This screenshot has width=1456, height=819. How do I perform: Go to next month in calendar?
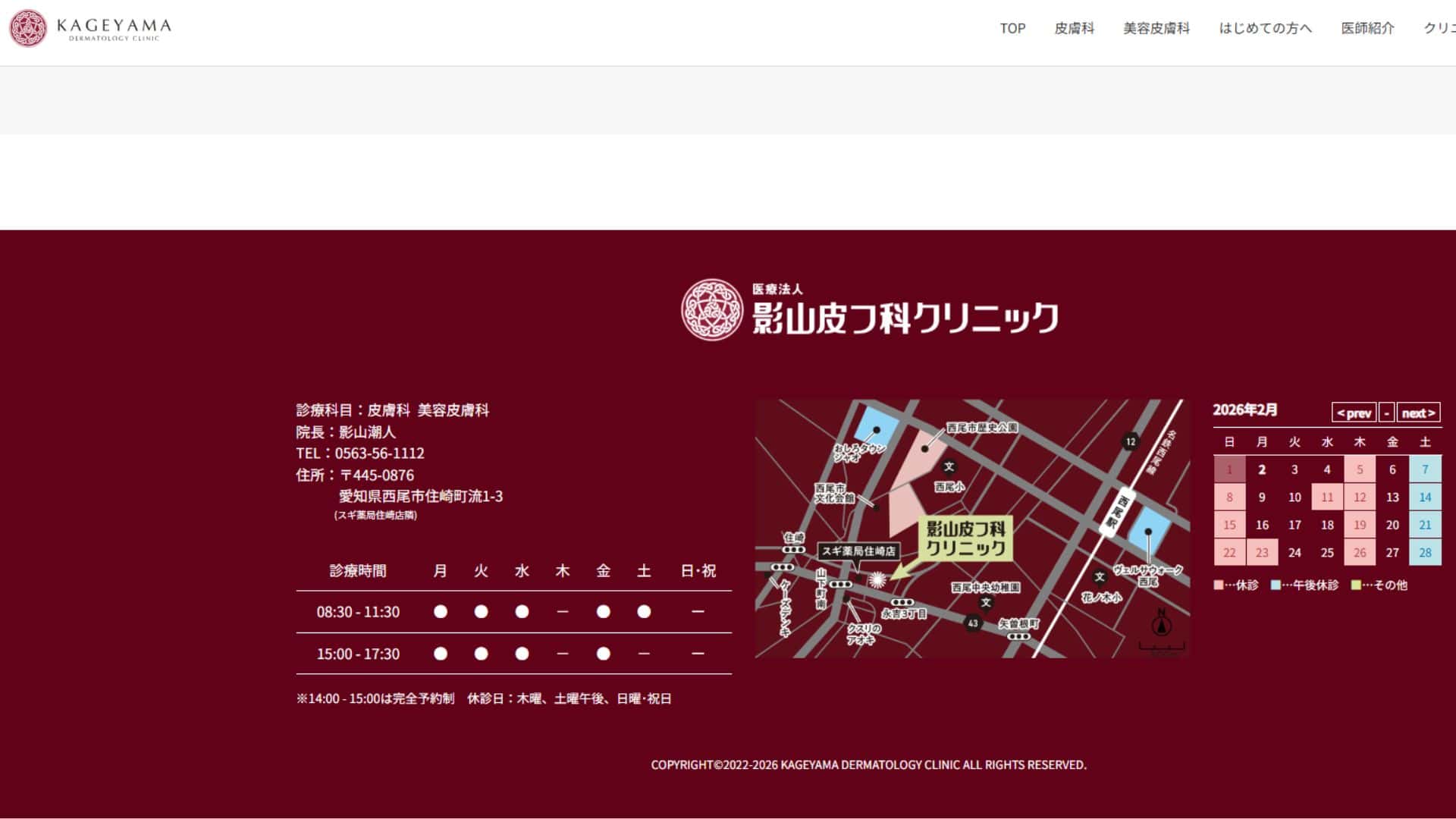1417,413
